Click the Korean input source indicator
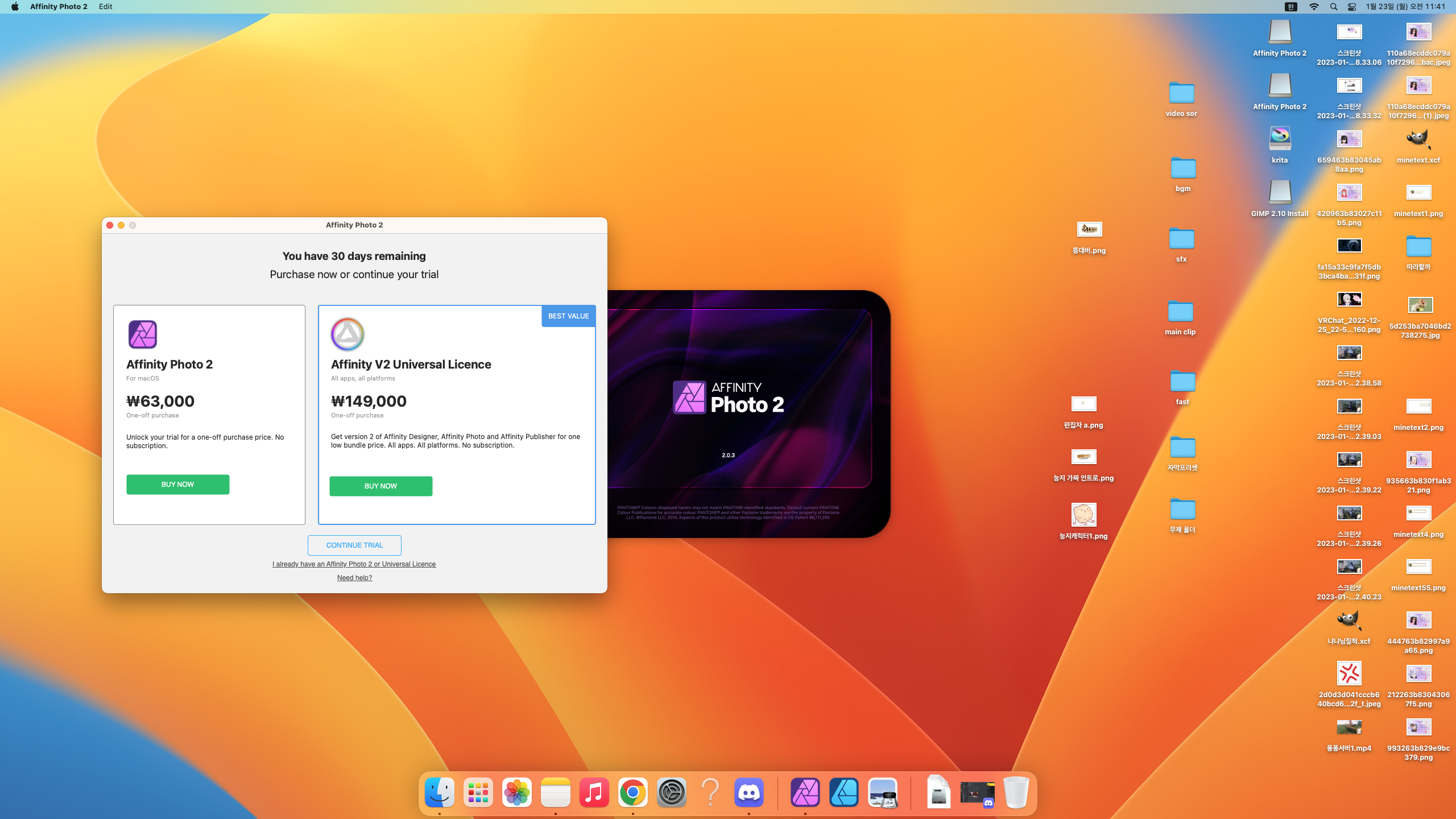Viewport: 1456px width, 819px height. click(1291, 7)
